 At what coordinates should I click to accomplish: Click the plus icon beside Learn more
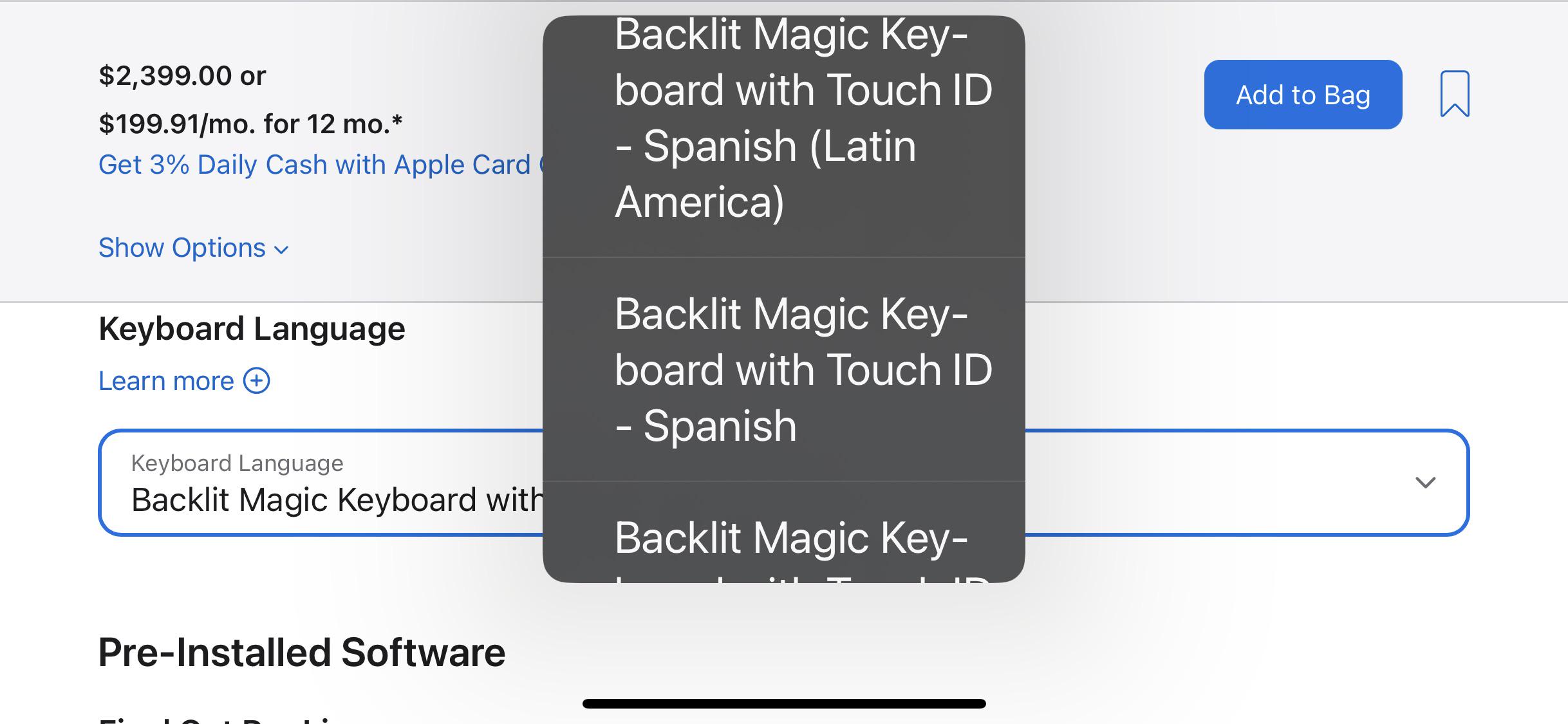[257, 380]
